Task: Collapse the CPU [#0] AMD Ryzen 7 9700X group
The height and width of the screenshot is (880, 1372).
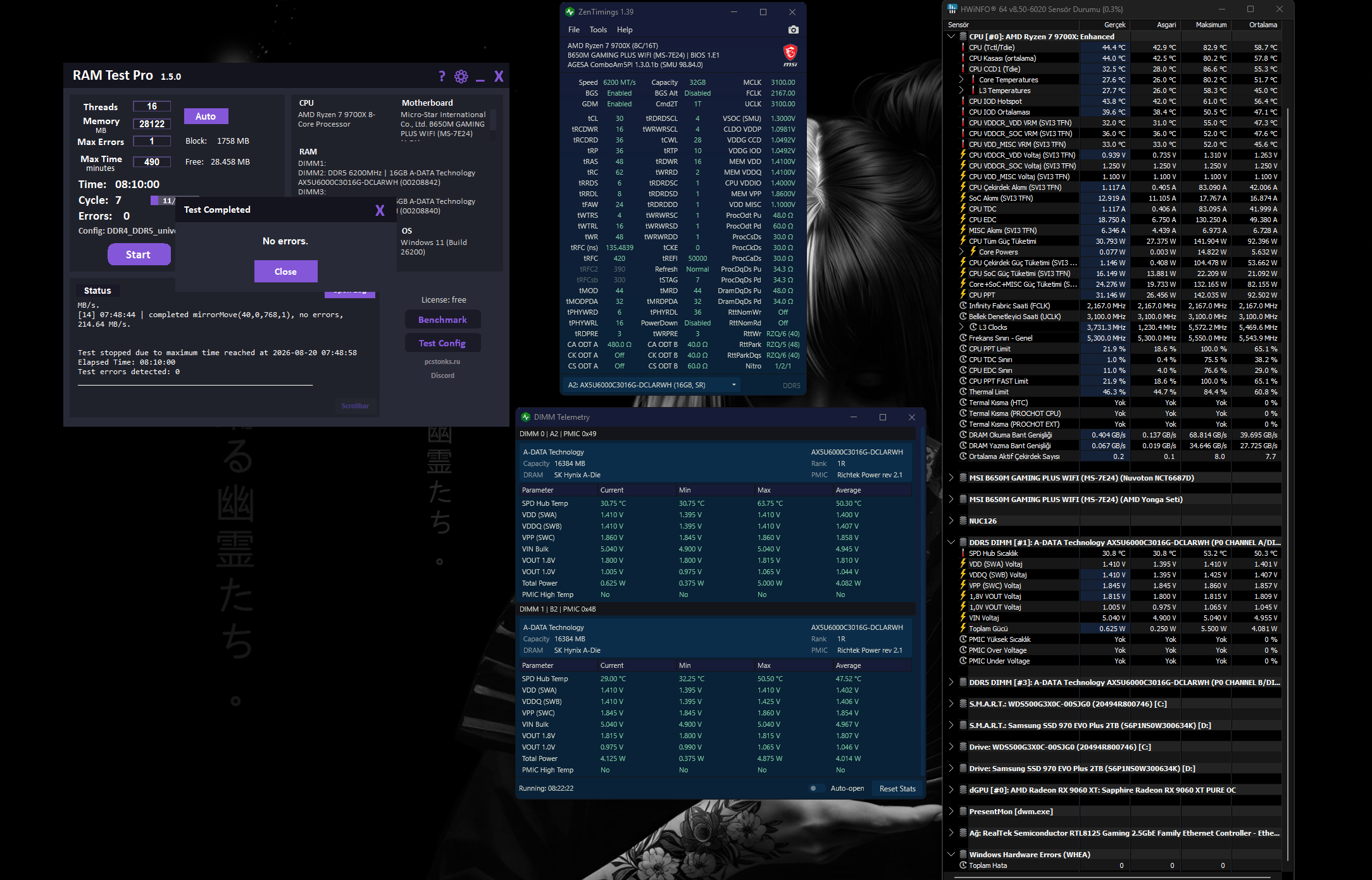Action: 951,37
